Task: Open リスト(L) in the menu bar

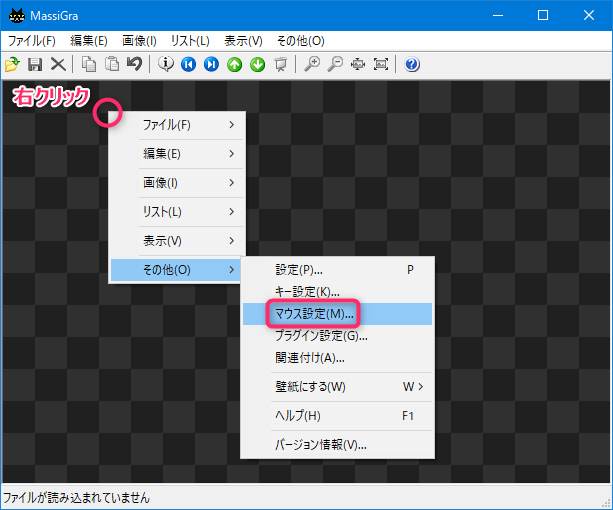Action: [x=190, y=41]
